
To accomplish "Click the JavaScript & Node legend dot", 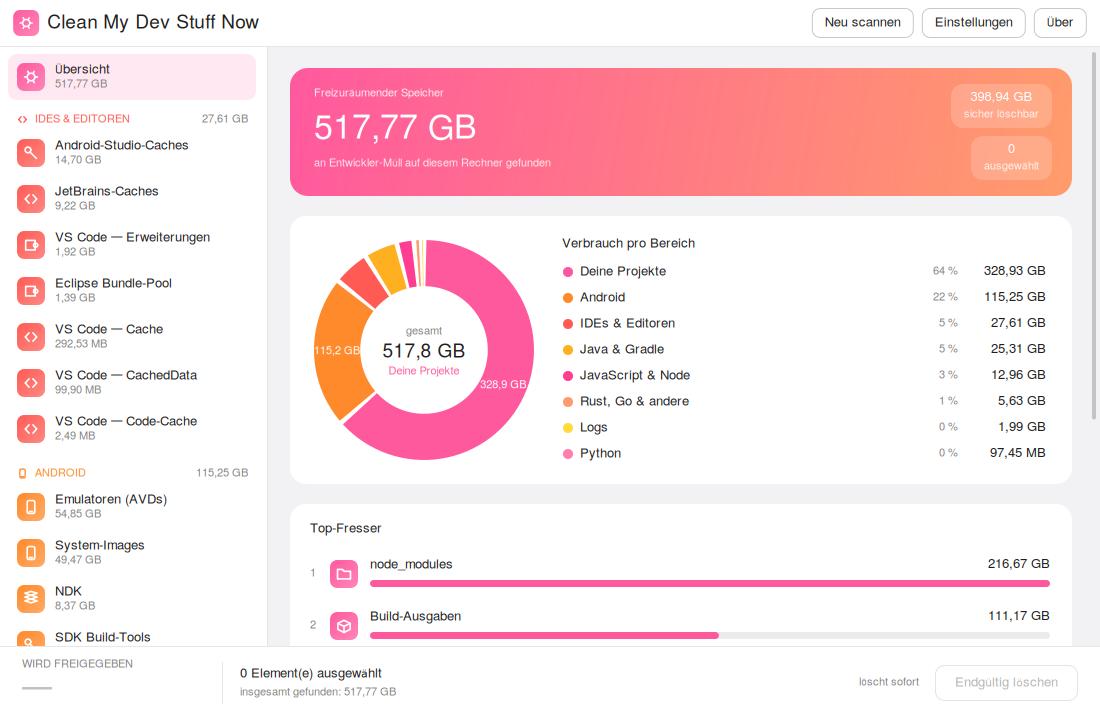I will pyautogui.click(x=568, y=376).
